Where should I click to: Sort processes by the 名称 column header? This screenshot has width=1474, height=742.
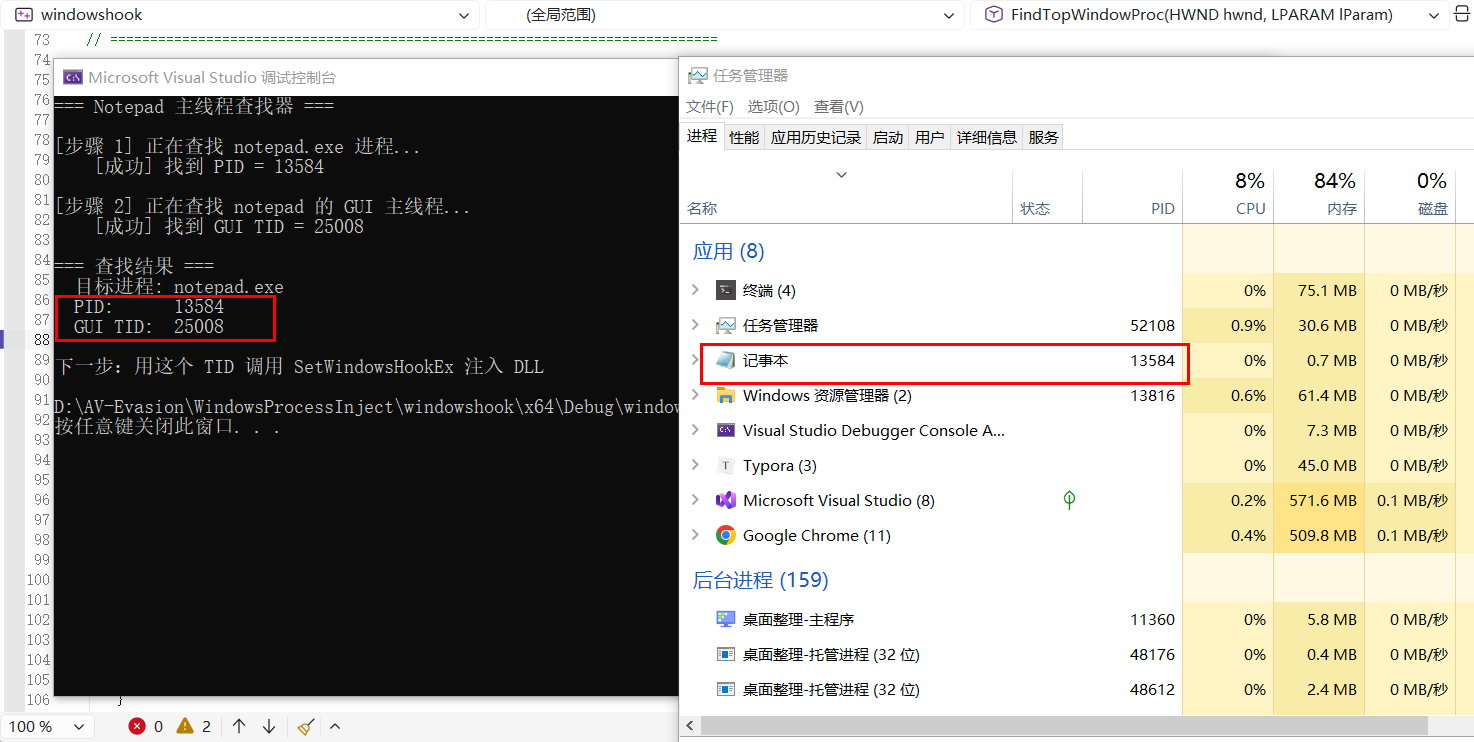pyautogui.click(x=847, y=196)
